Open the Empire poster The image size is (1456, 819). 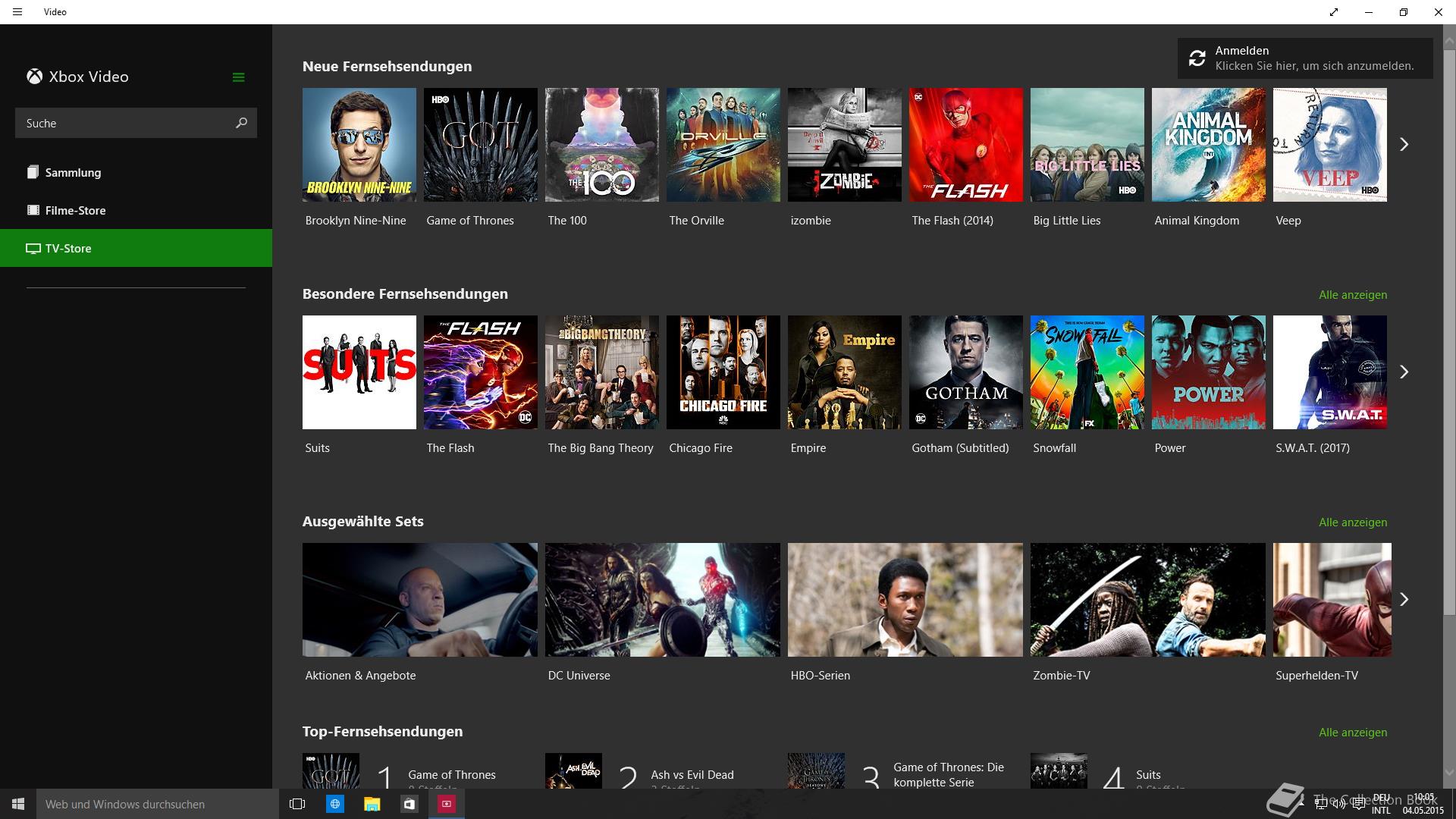[x=845, y=372]
